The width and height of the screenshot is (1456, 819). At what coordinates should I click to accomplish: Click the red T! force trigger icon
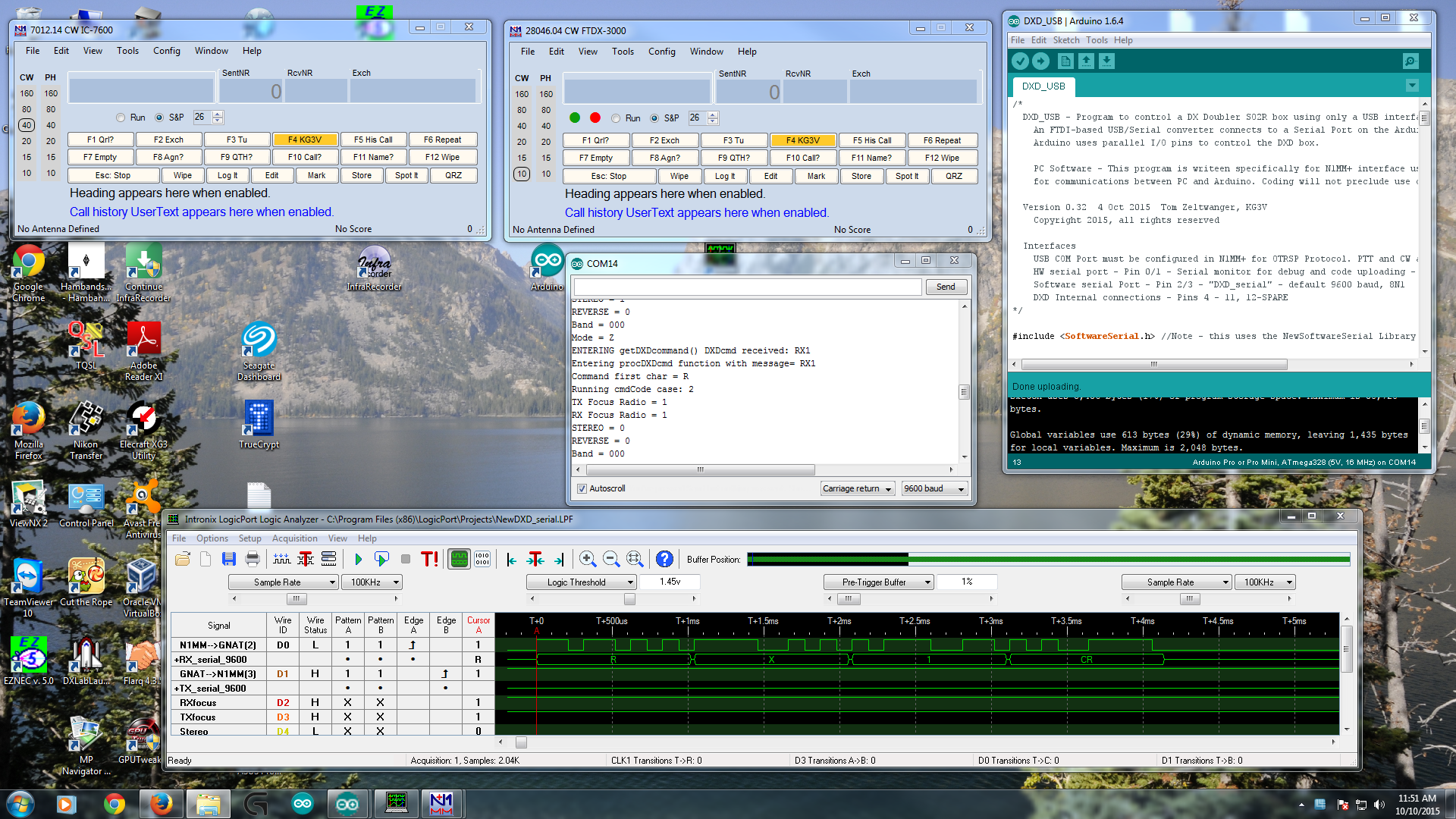point(429,560)
